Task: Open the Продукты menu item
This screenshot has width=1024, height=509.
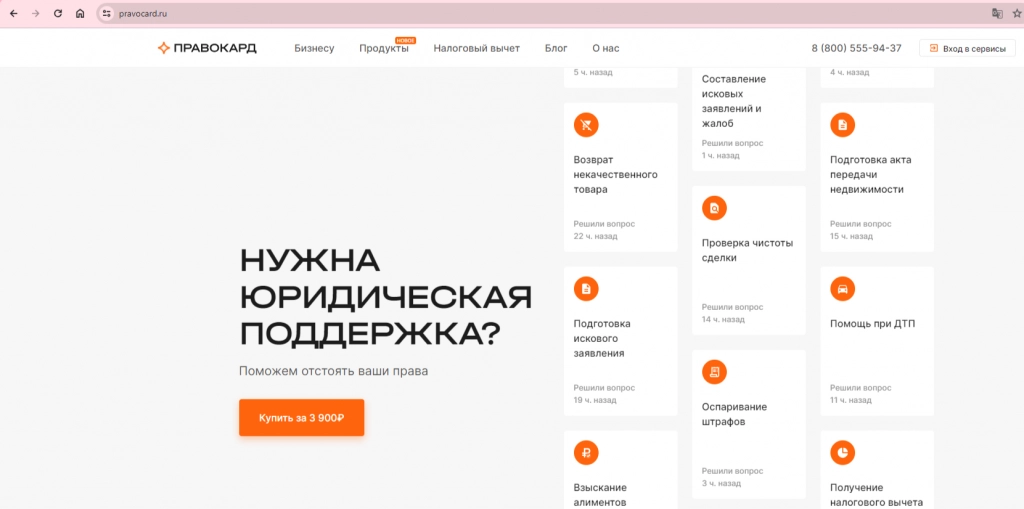Action: click(x=384, y=48)
